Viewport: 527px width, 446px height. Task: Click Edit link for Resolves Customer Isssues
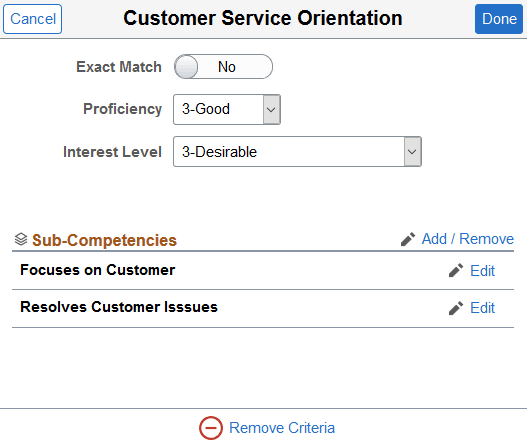coord(483,308)
